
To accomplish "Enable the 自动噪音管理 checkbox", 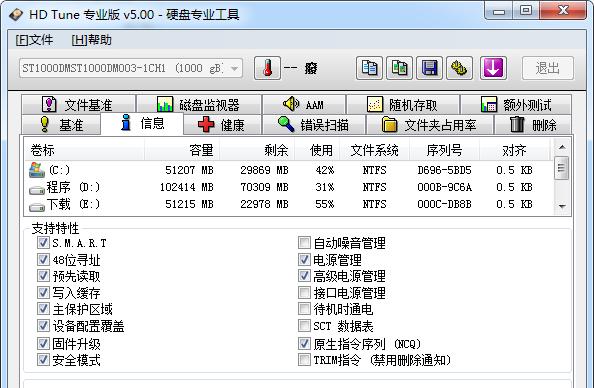I will [x=304, y=242].
